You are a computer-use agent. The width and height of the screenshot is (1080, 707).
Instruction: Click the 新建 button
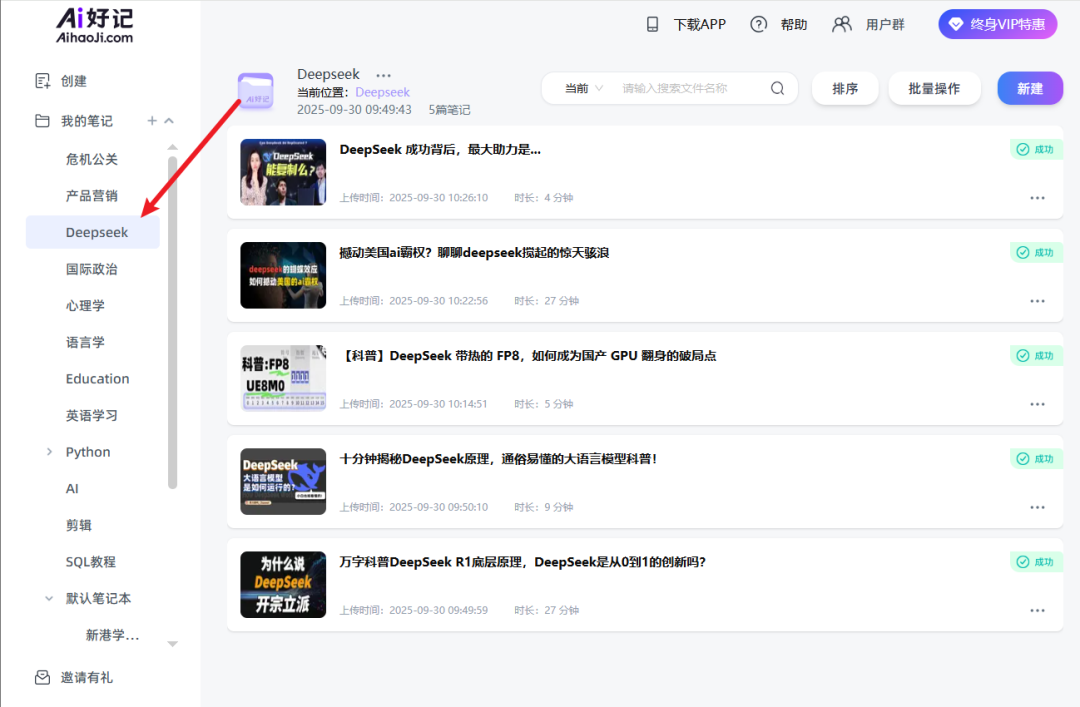coord(1030,88)
